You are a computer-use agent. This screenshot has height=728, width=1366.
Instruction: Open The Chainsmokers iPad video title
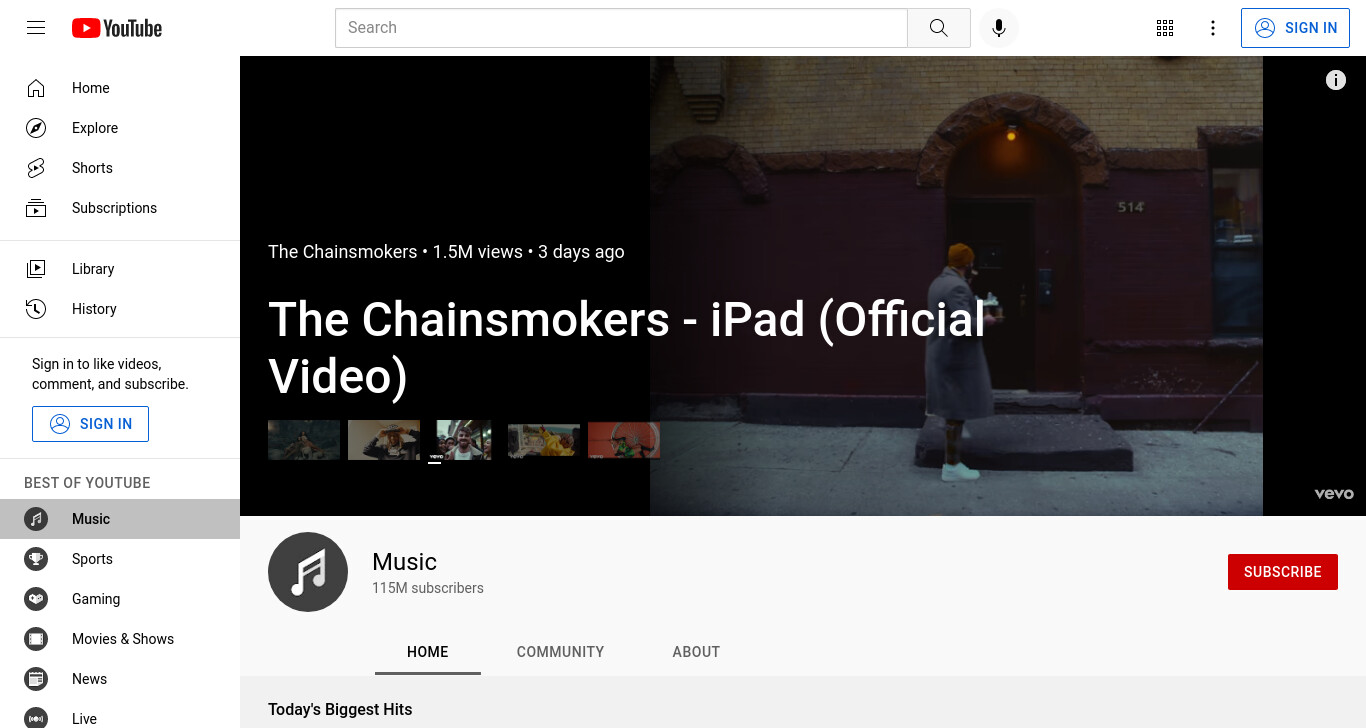[x=627, y=348]
